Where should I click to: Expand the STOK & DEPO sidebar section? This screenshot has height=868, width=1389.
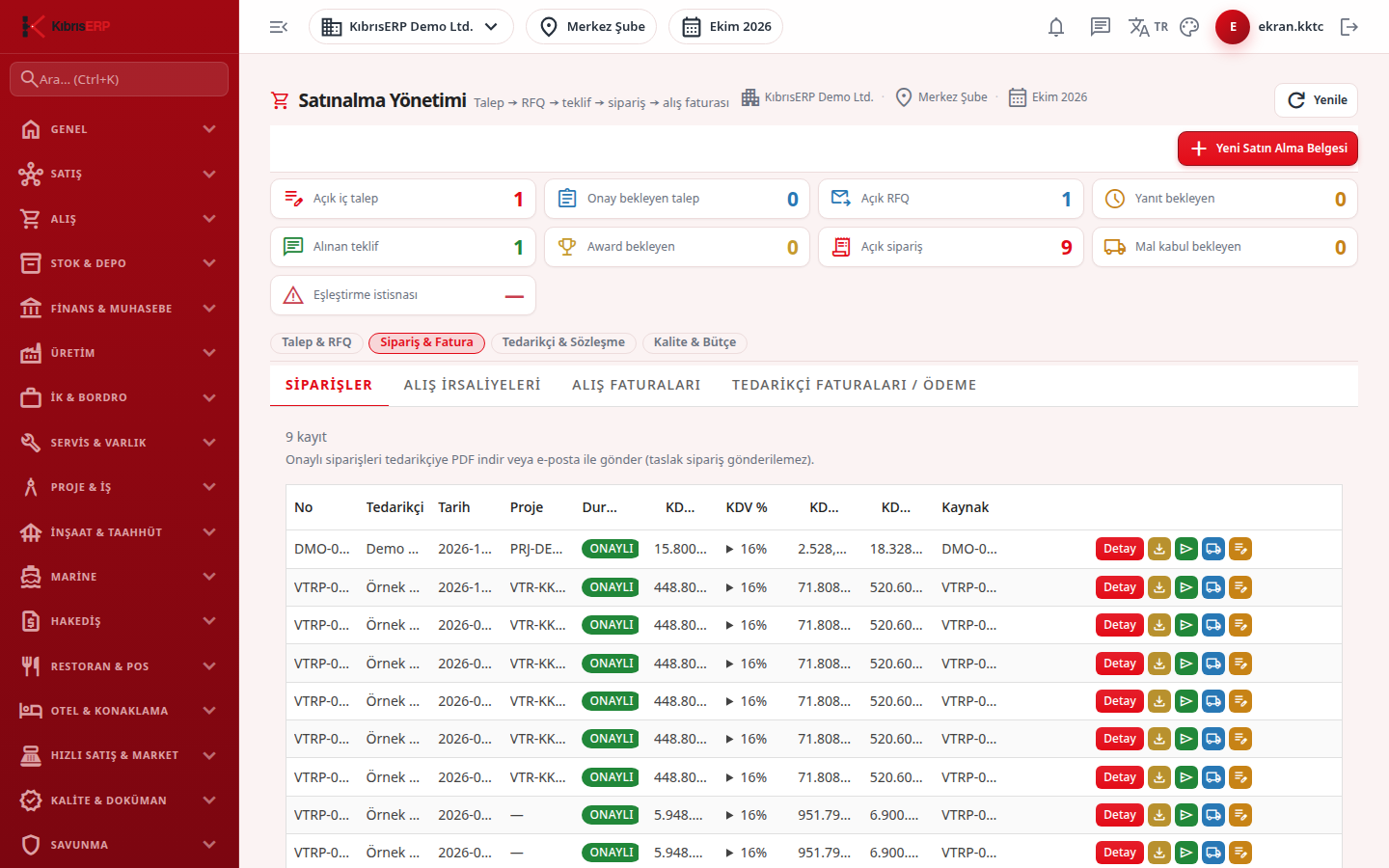[120, 263]
